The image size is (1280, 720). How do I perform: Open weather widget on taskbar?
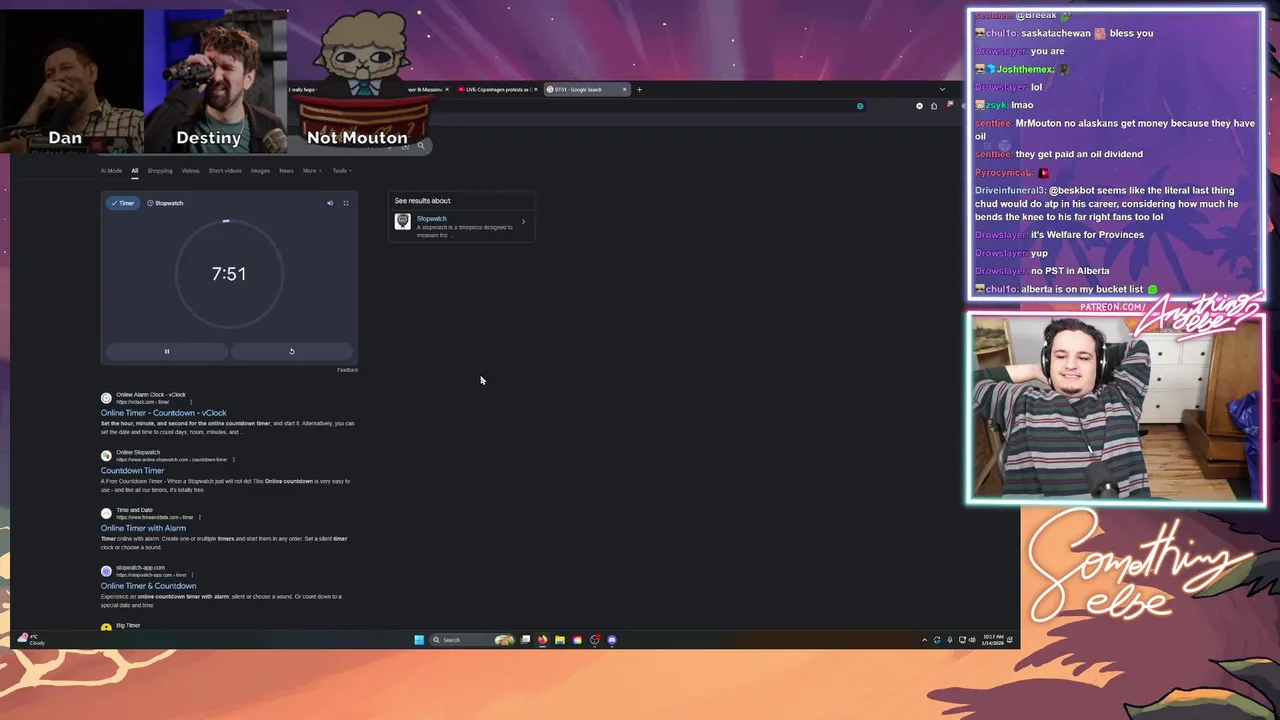click(32, 640)
